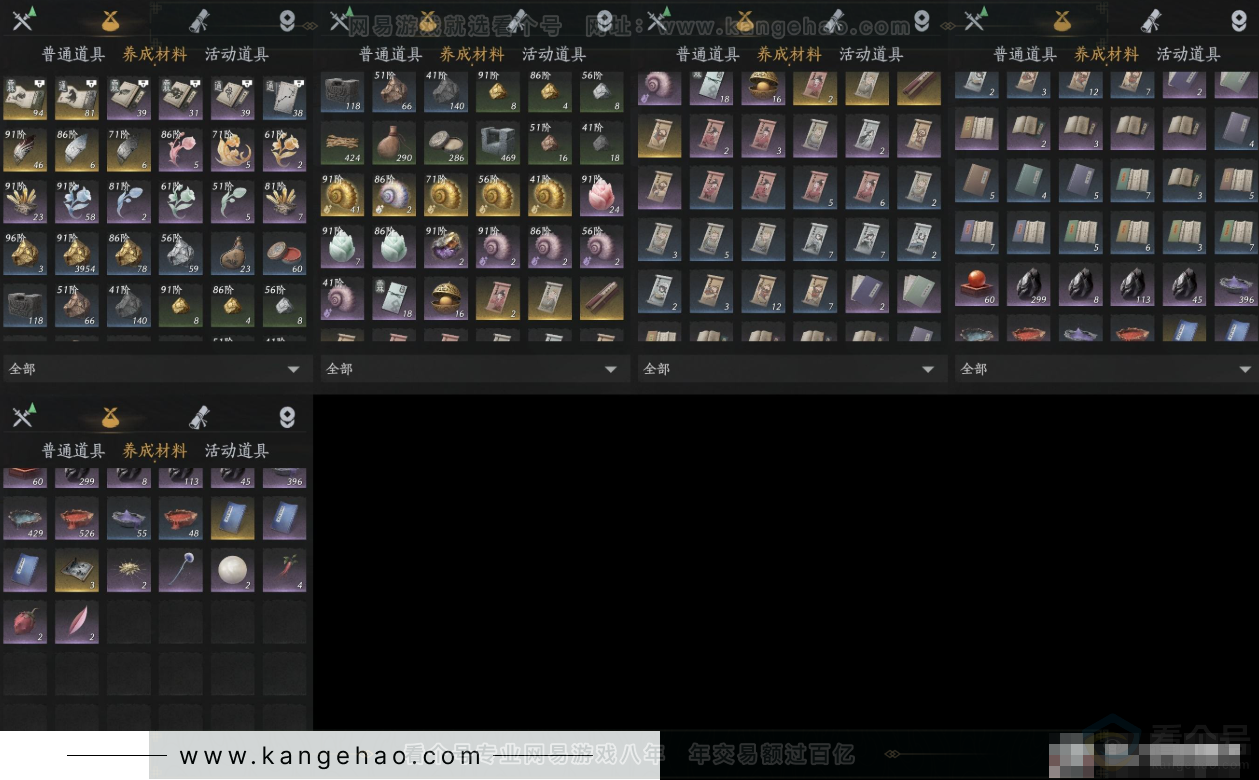
Task: Pick blue flower stem in bottom-left panel
Action: point(181,571)
